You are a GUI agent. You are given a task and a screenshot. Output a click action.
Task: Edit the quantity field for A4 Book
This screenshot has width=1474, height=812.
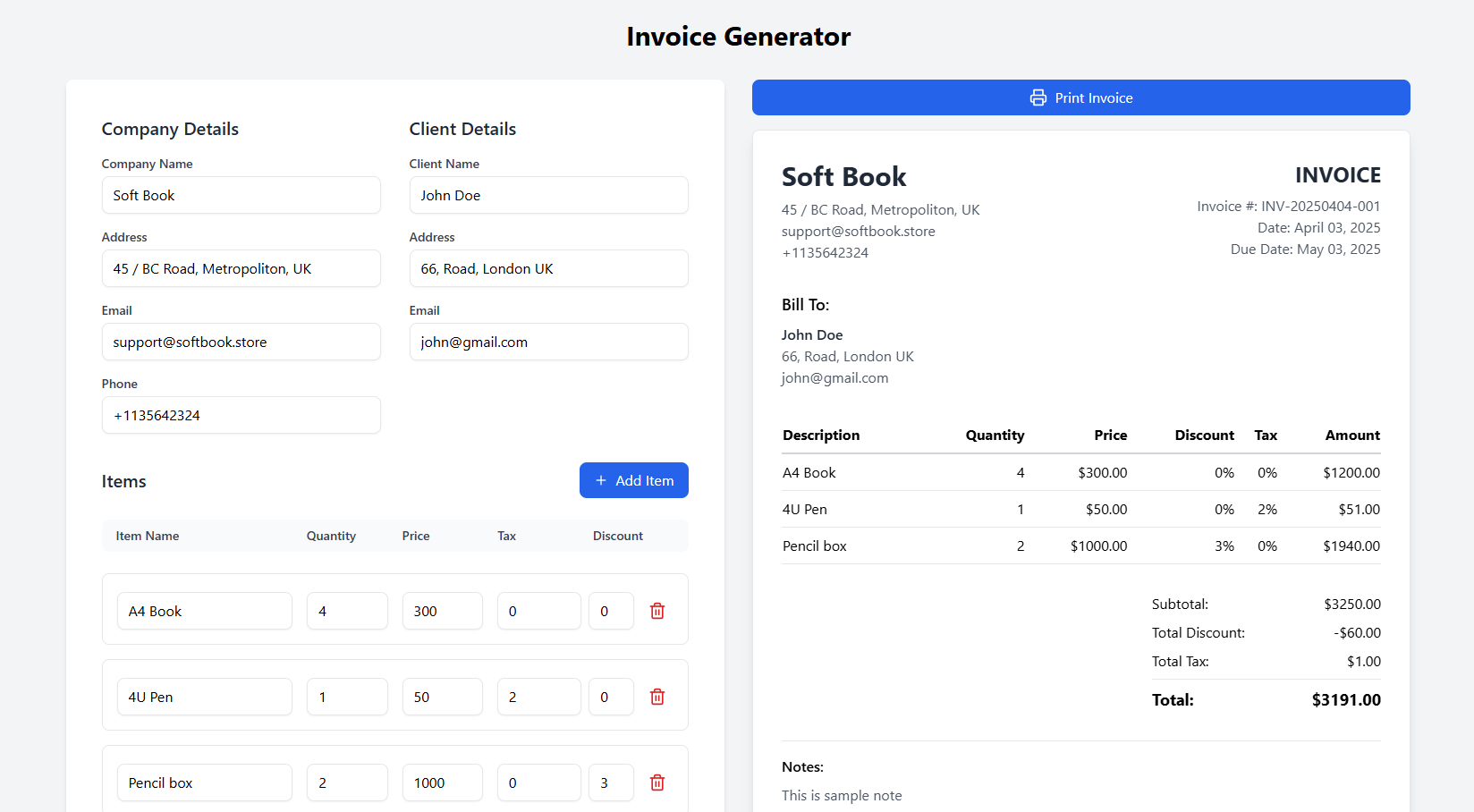point(347,611)
